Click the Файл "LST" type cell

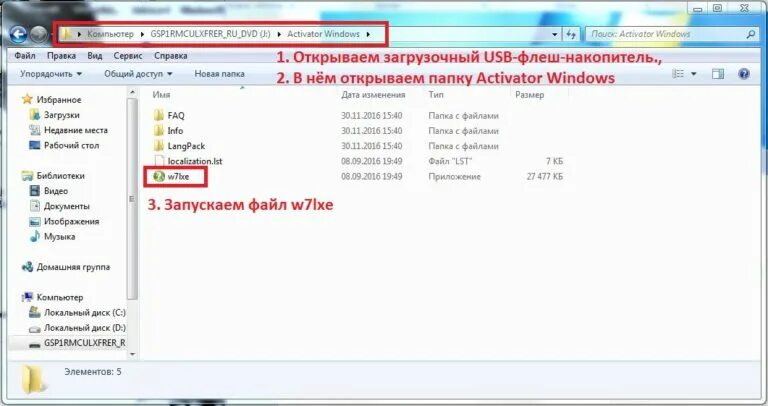point(450,161)
